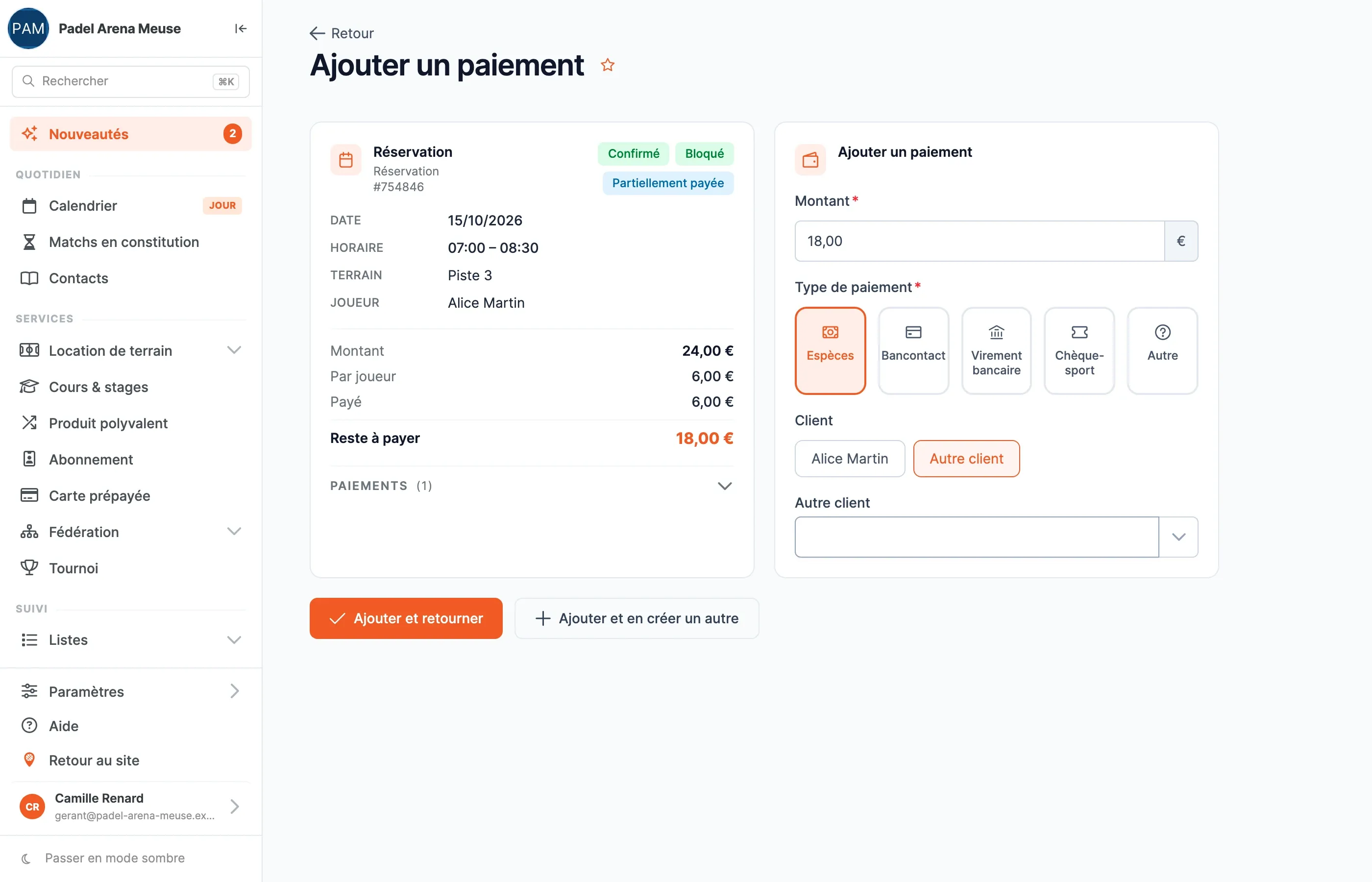The height and width of the screenshot is (882, 1372).
Task: Click the Paramètres sliders icon
Action: [x=29, y=691]
